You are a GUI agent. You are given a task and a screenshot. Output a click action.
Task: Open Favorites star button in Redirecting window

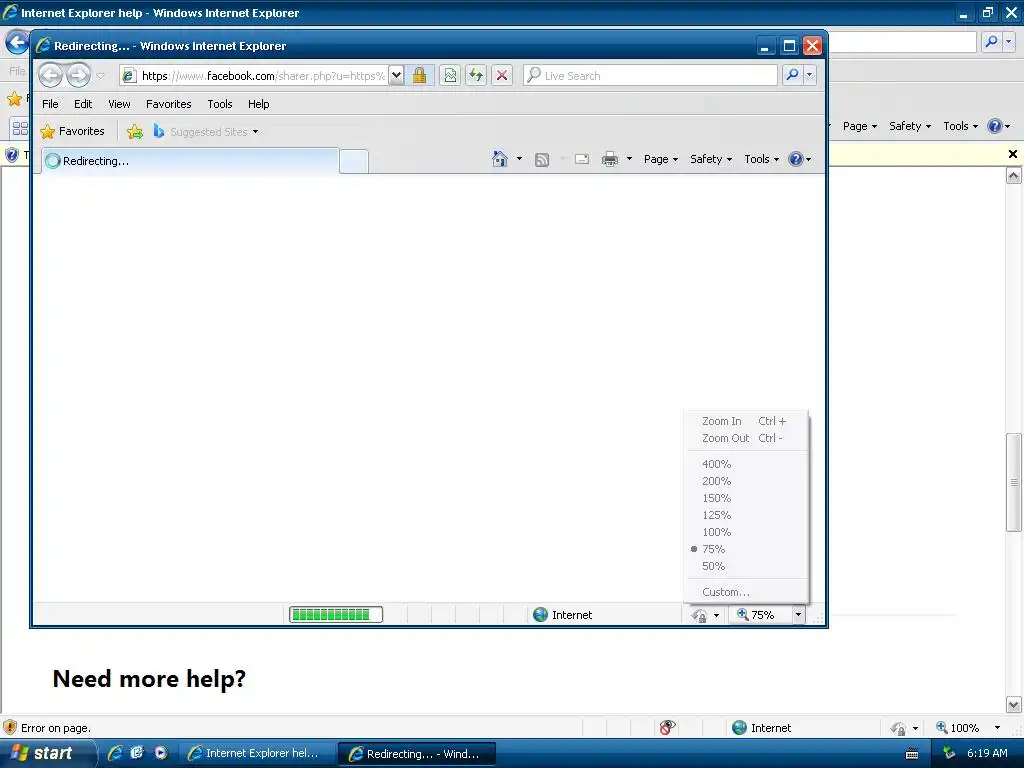[x=72, y=131]
